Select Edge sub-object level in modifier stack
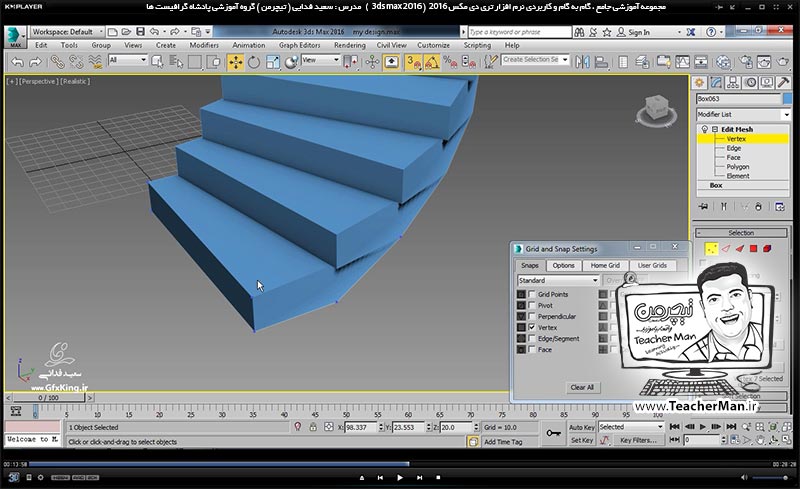Screen dimensions: 800x489 tap(734, 148)
